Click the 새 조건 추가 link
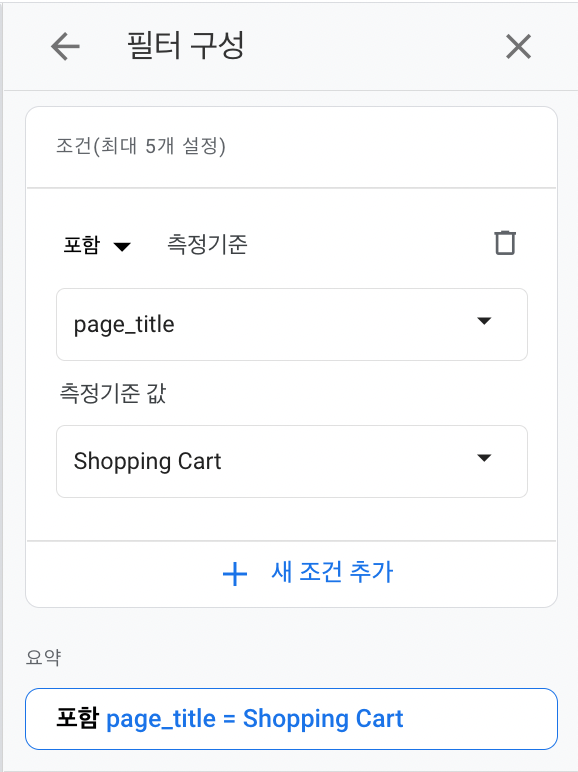 tap(332, 572)
